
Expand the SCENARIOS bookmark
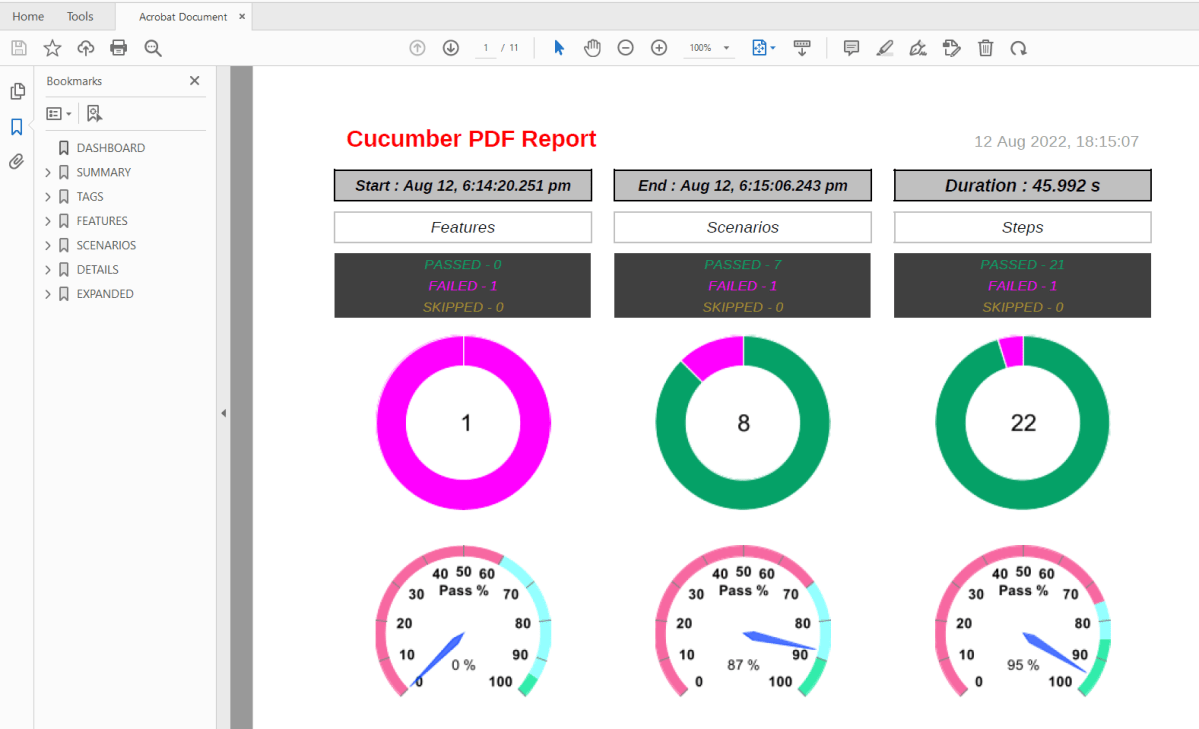tap(48, 245)
